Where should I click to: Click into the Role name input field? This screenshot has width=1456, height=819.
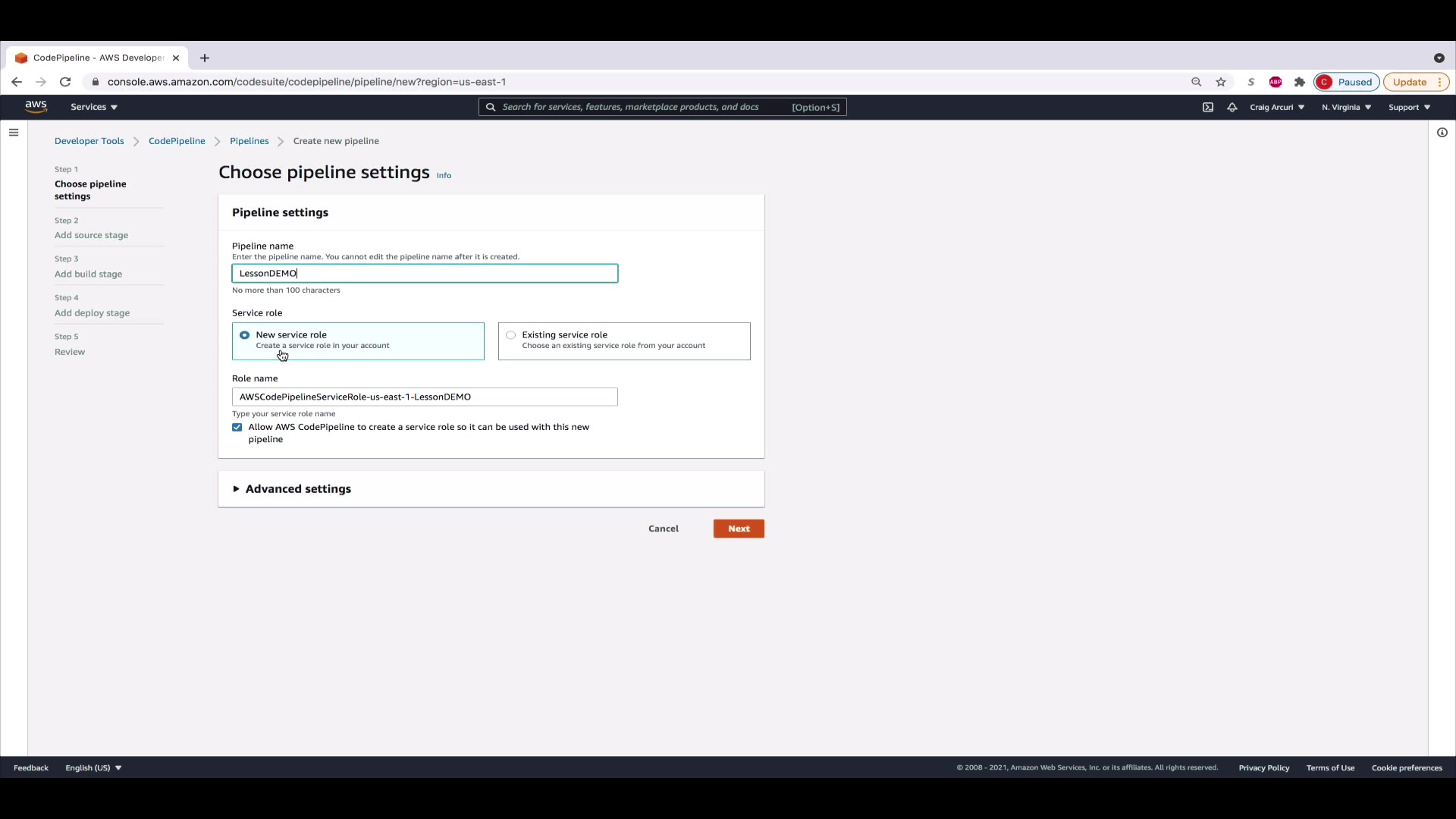pyautogui.click(x=425, y=397)
